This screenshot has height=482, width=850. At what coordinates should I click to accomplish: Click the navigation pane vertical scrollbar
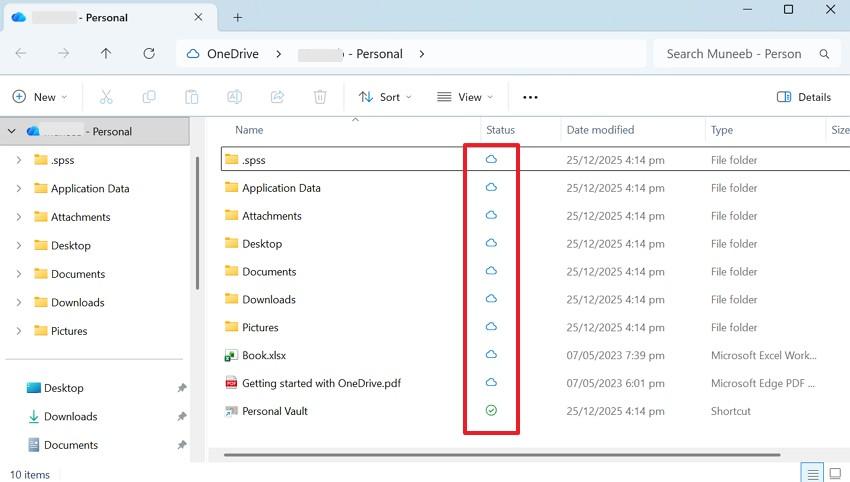click(x=197, y=222)
